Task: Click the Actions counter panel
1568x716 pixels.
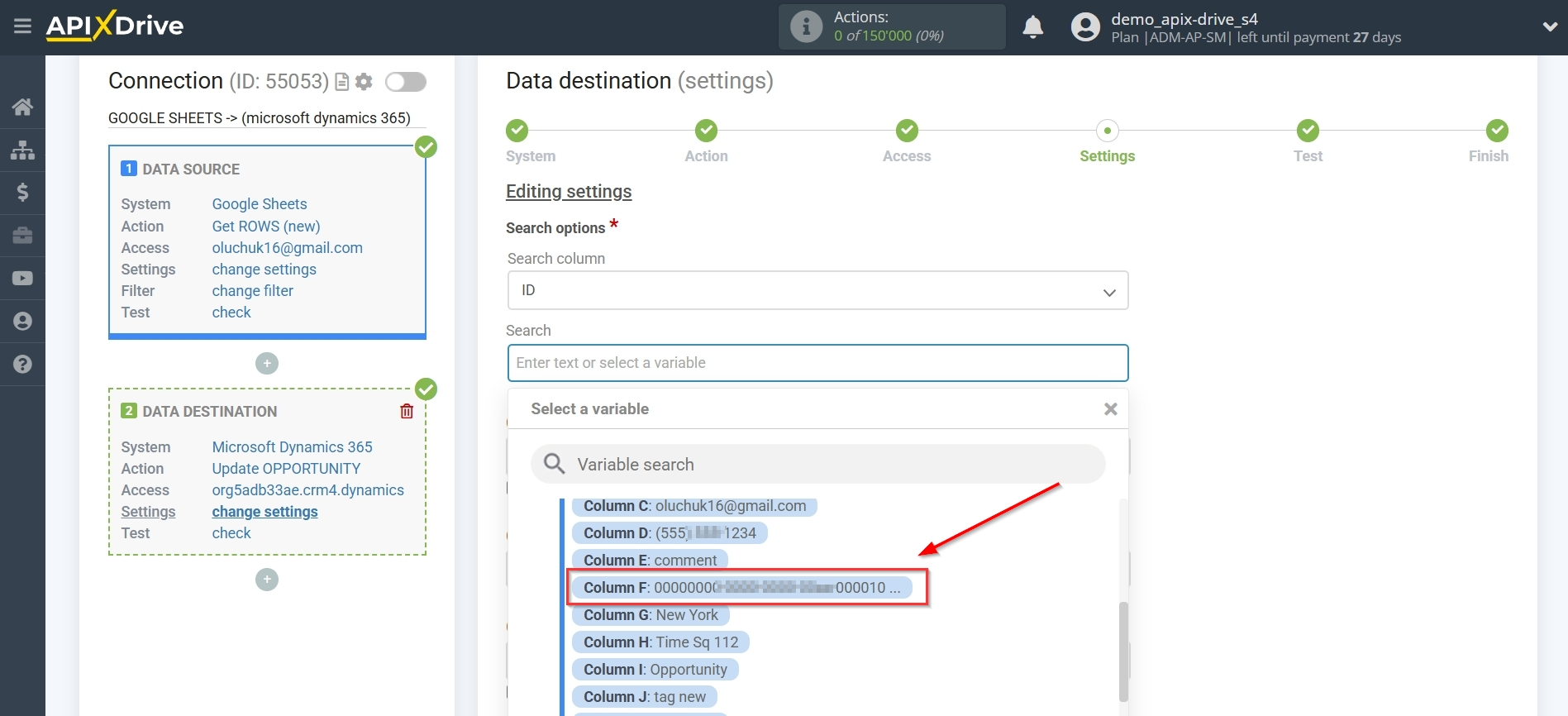Action: point(892,26)
